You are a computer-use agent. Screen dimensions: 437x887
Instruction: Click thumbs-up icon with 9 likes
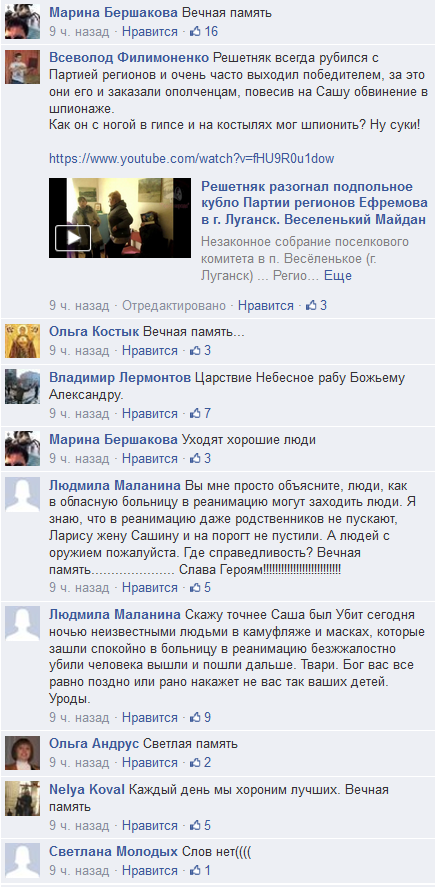click(x=196, y=718)
